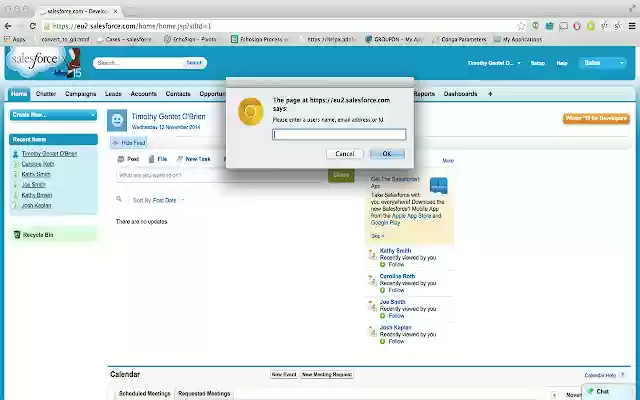Open the My Applications bookmark
The height and width of the screenshot is (400, 640).
point(518,40)
